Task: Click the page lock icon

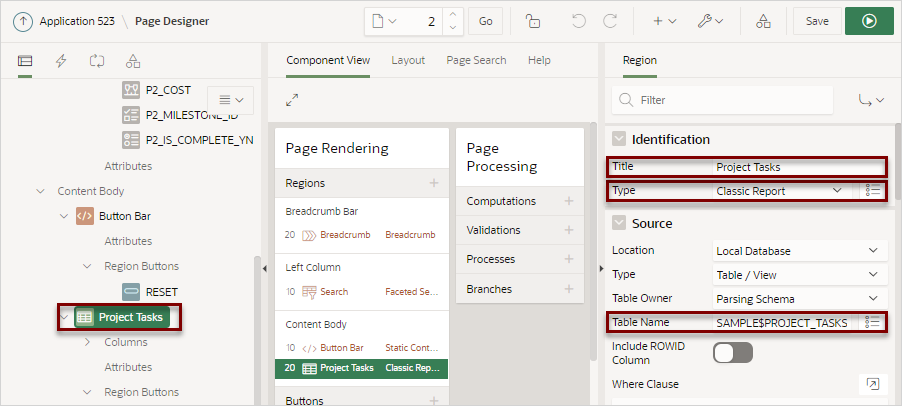Action: (x=533, y=21)
